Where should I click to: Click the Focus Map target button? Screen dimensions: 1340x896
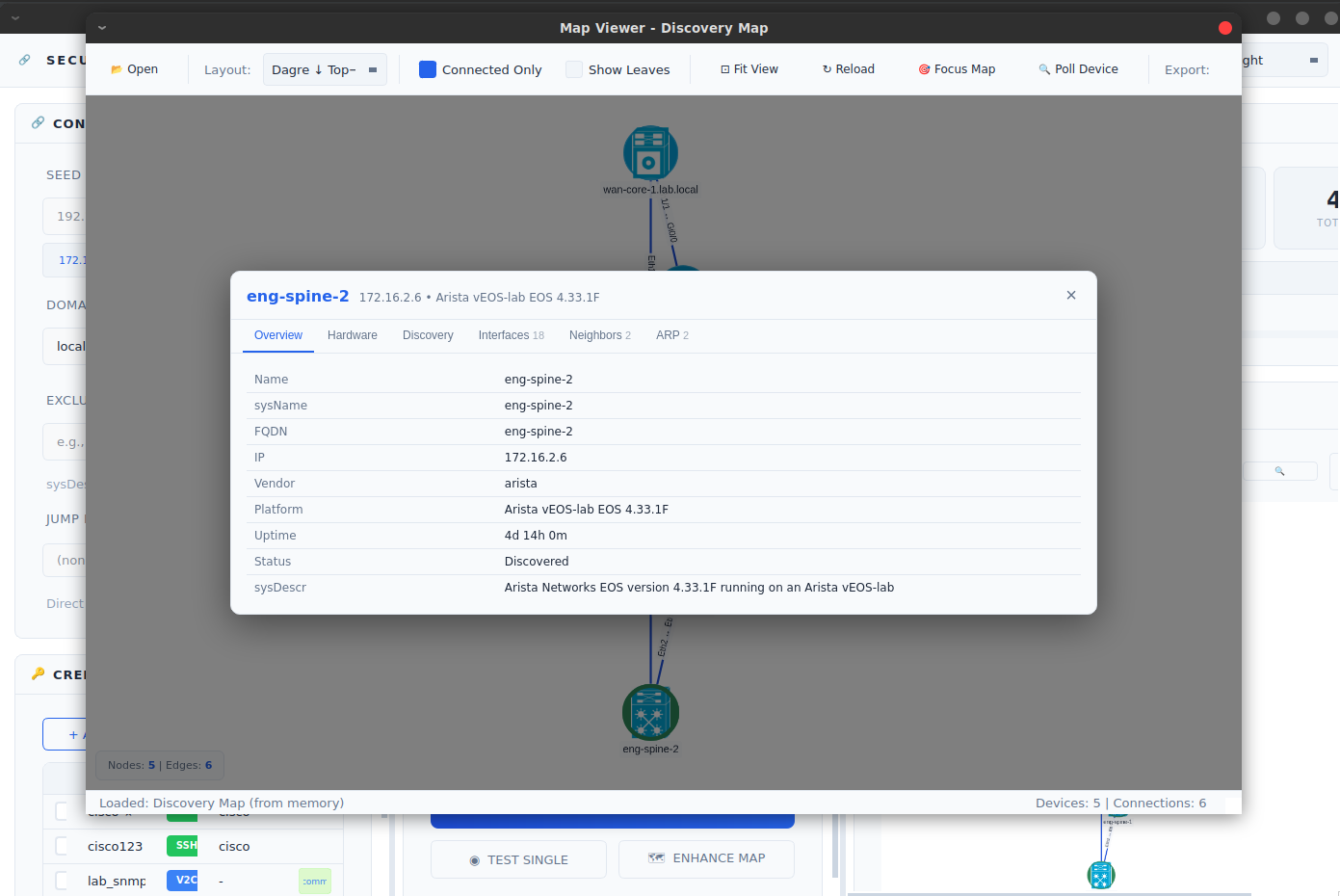pyautogui.click(x=957, y=69)
